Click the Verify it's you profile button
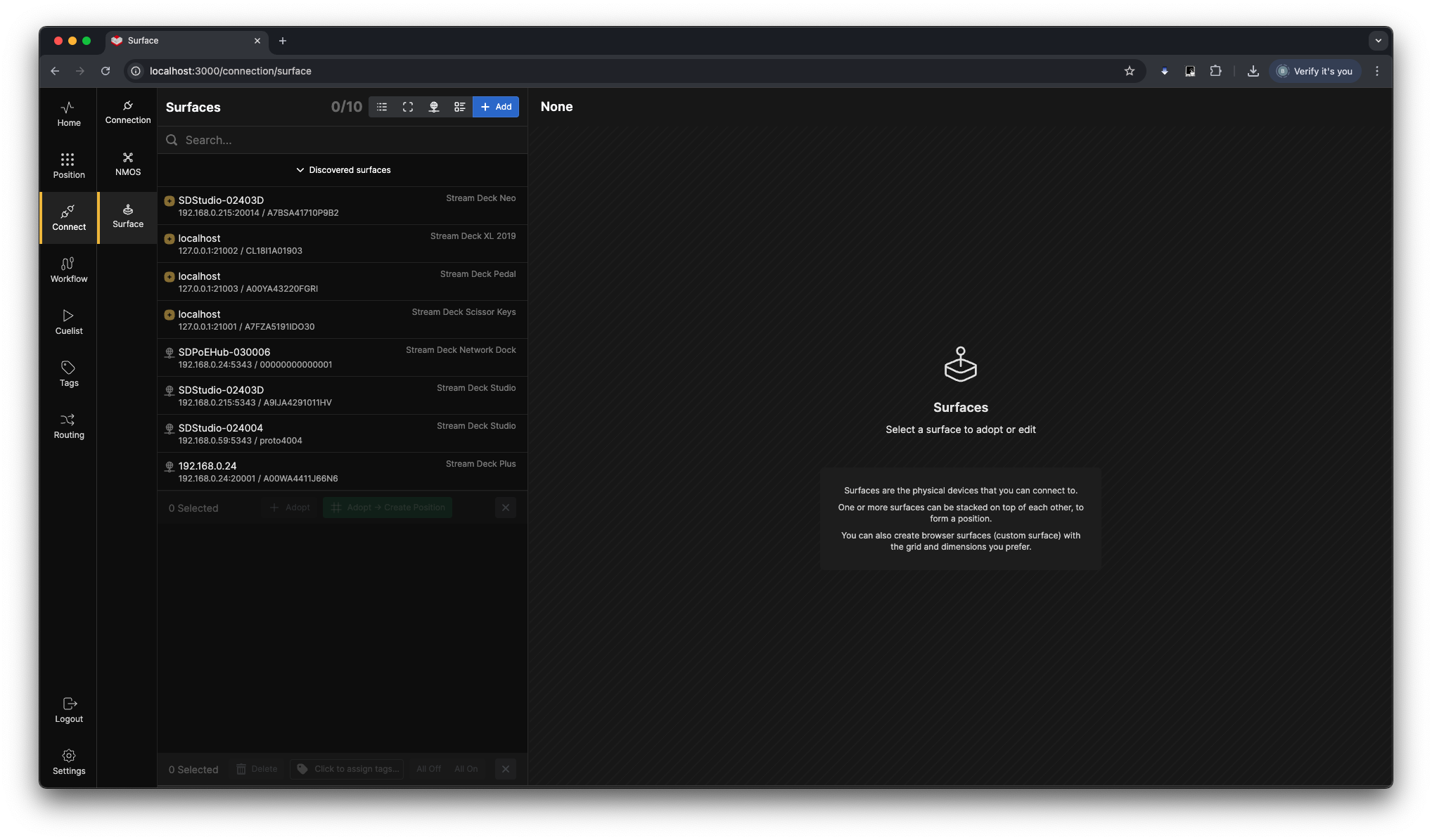The height and width of the screenshot is (840, 1432). tap(1315, 71)
